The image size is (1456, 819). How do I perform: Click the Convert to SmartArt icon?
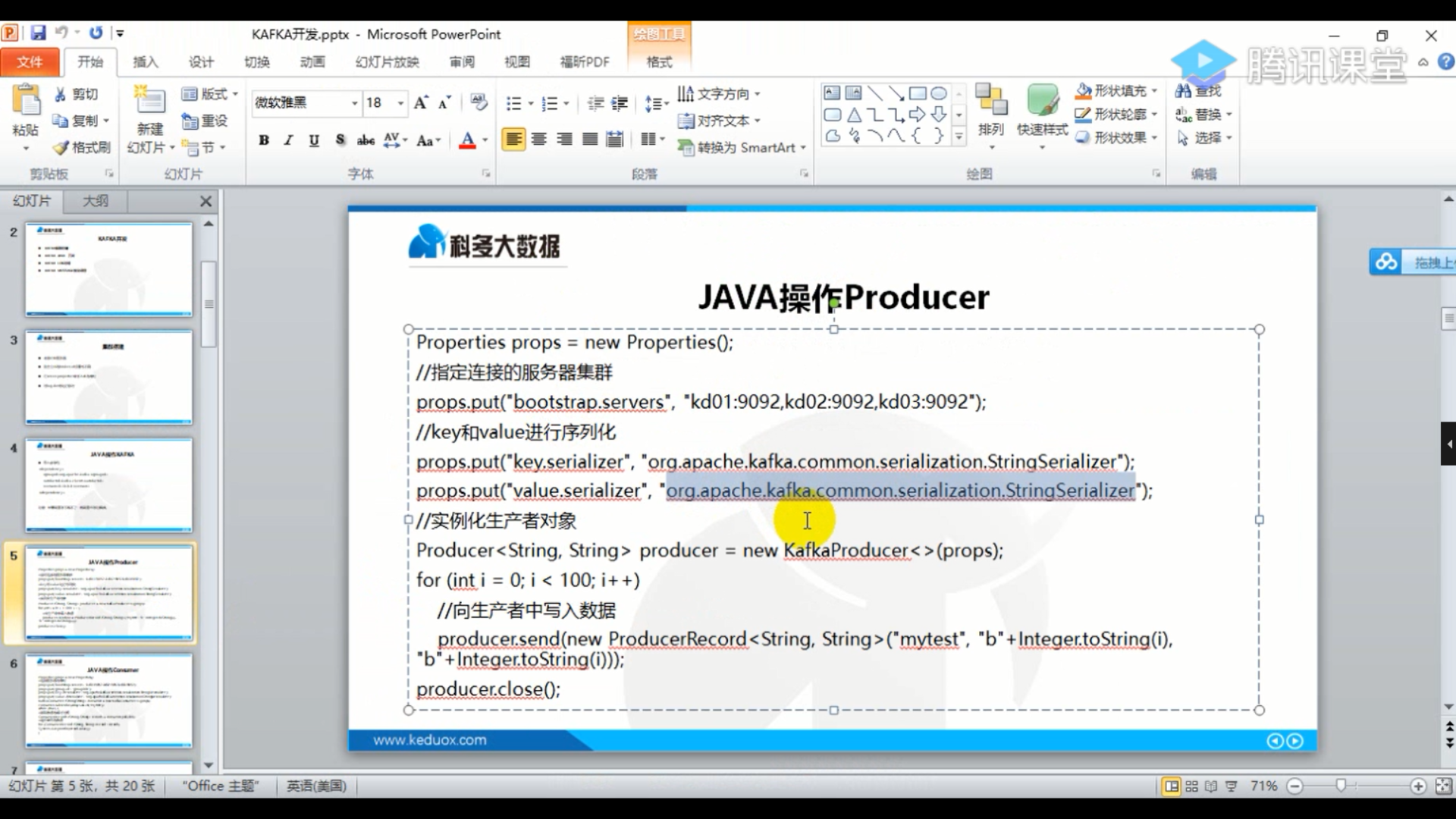(686, 147)
